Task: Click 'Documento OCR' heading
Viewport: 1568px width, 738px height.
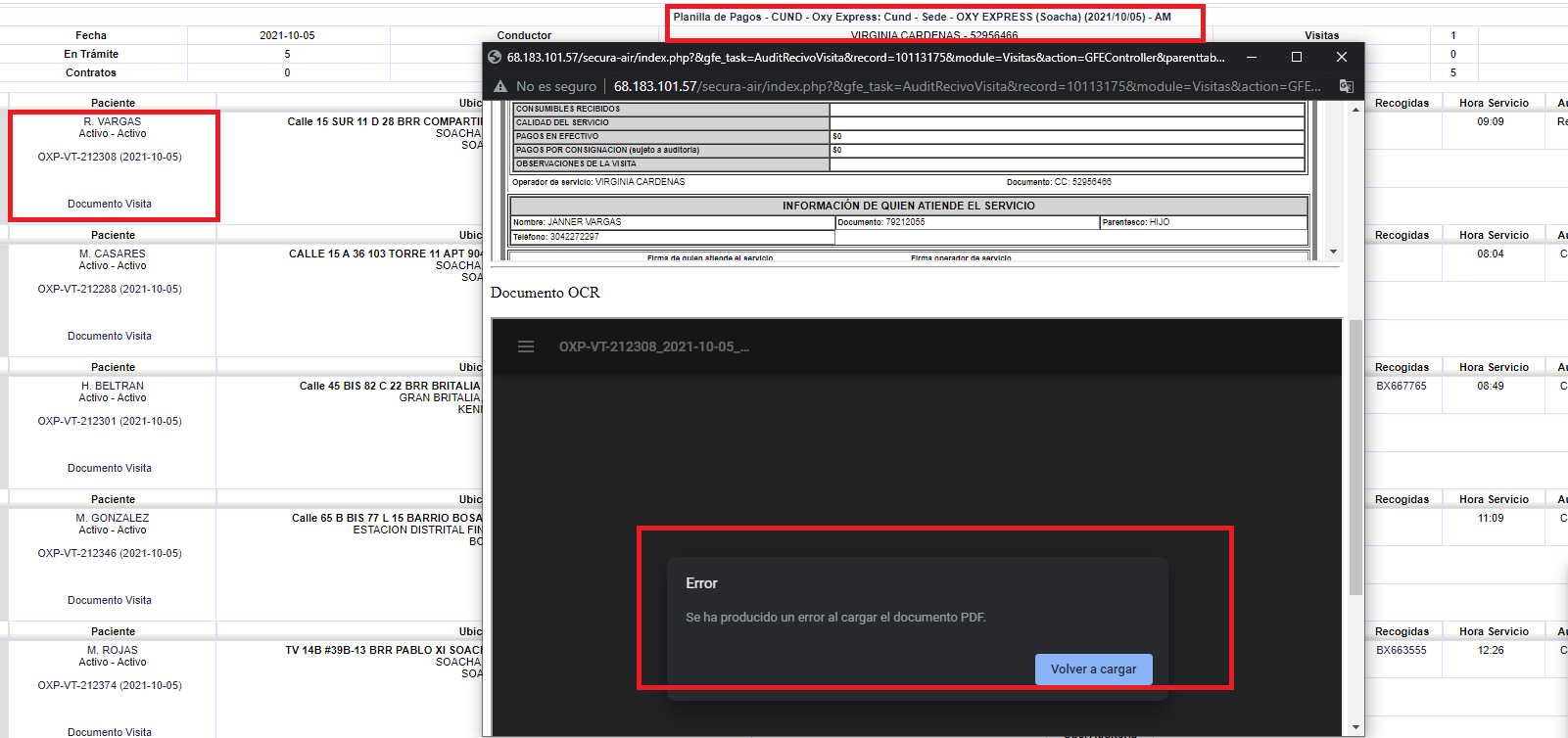Action: [x=546, y=293]
